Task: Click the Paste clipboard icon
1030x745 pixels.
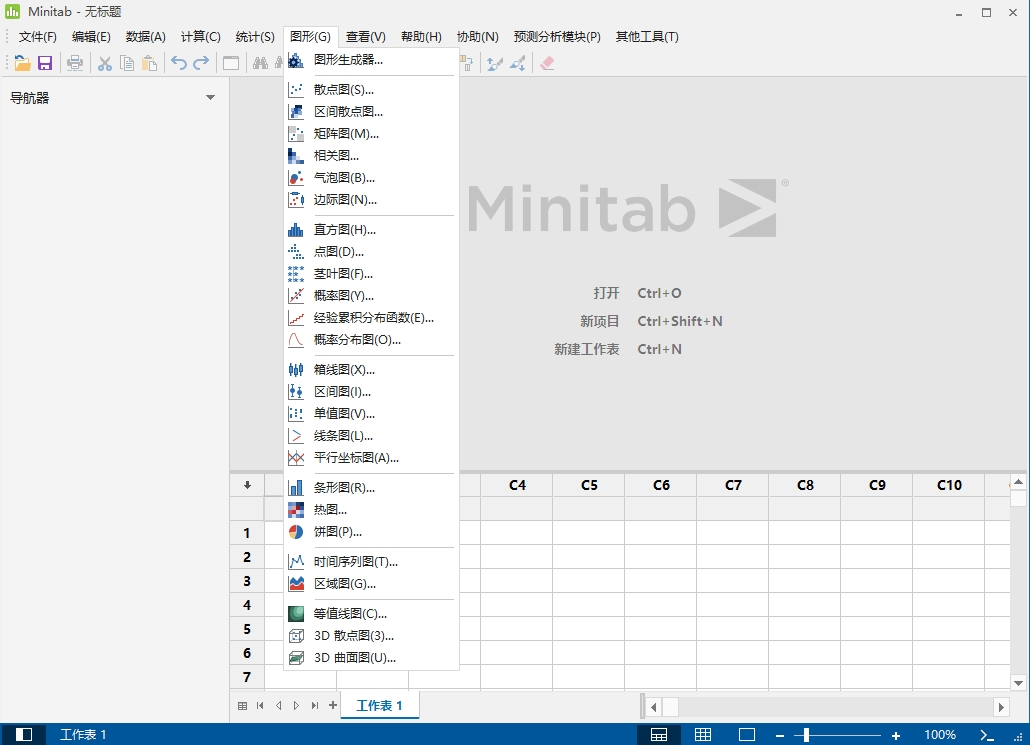Action: click(150, 63)
